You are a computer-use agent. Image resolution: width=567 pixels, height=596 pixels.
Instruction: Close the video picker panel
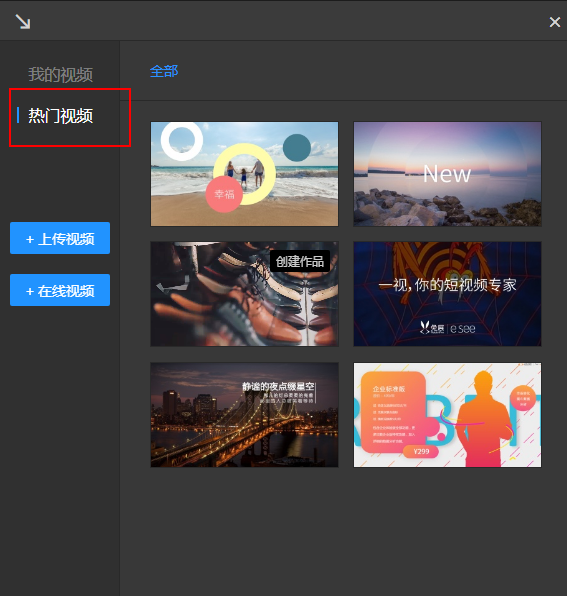(554, 22)
